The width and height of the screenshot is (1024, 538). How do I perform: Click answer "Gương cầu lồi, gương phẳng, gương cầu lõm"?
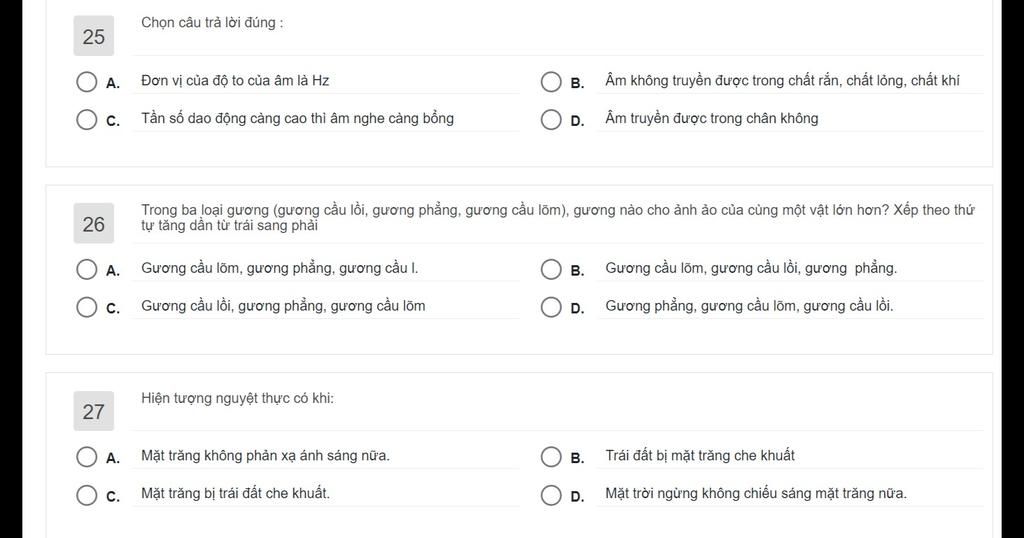(283, 306)
